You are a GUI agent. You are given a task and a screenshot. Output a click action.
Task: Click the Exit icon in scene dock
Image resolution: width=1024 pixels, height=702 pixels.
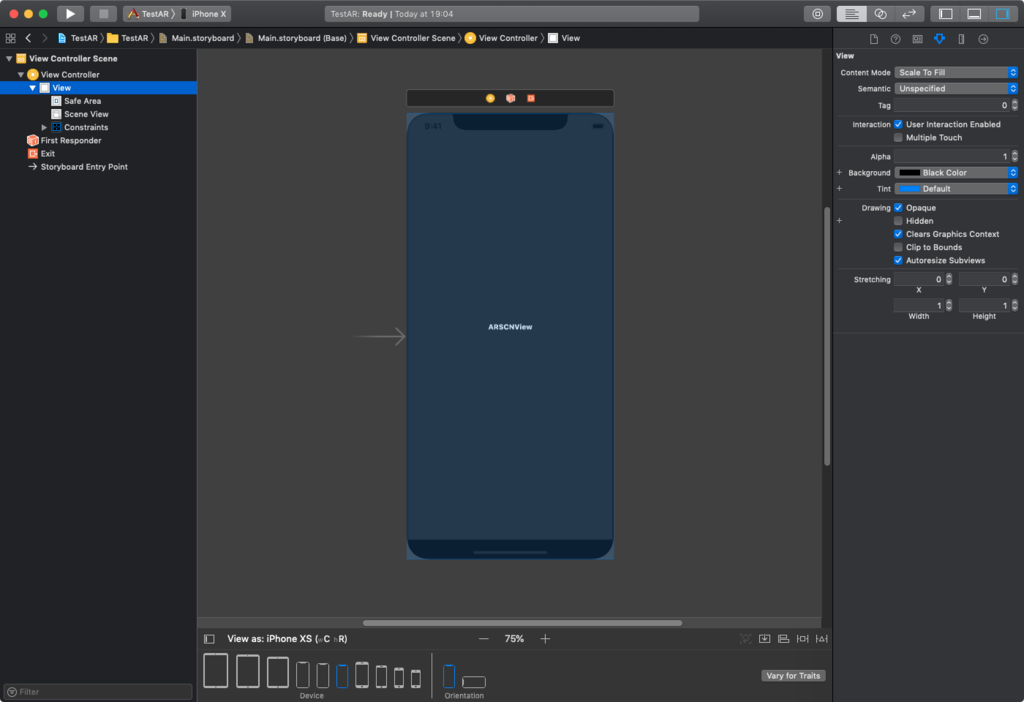[x=531, y=99]
